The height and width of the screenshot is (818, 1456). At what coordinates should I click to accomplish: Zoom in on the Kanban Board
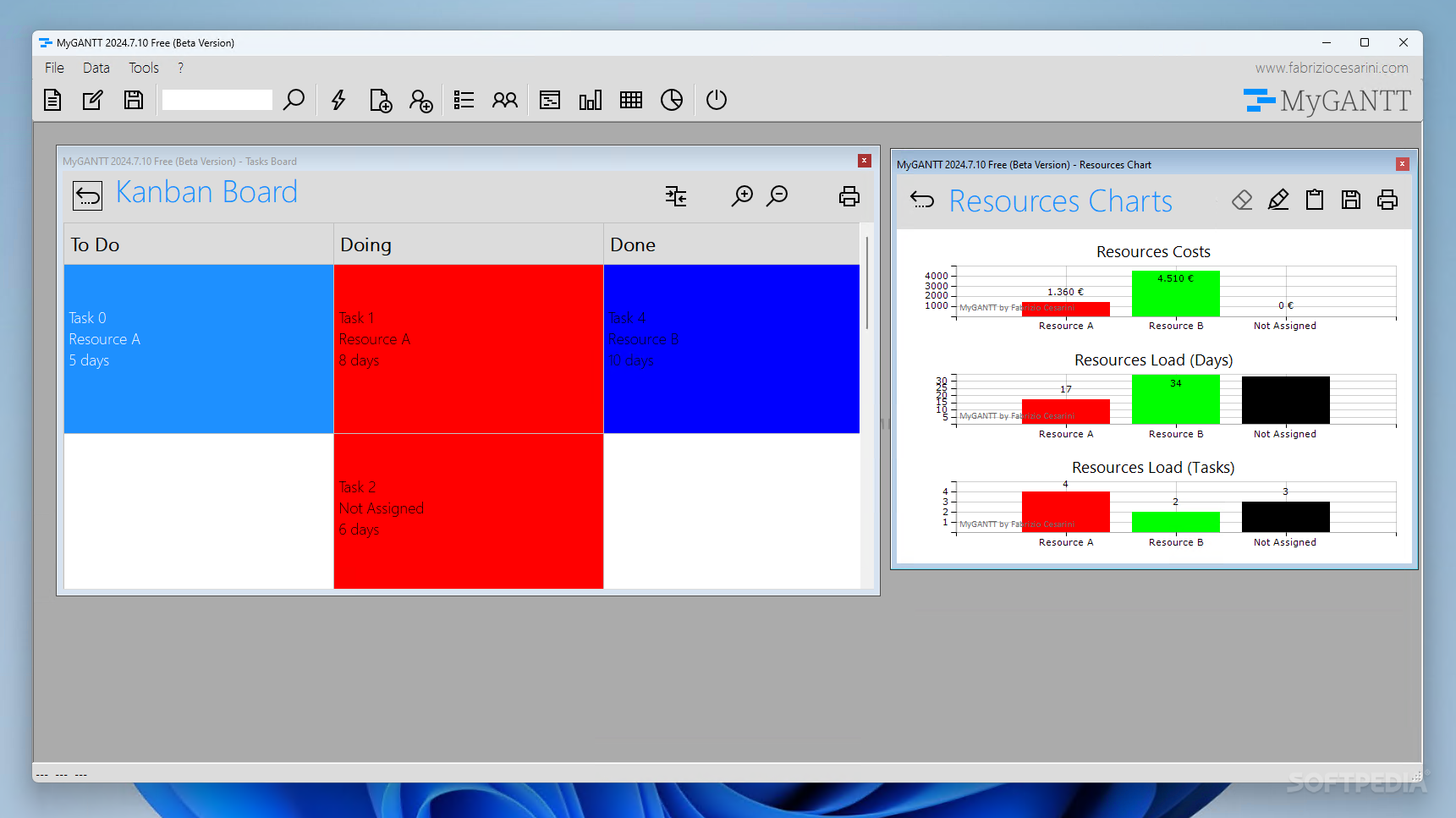click(x=742, y=196)
